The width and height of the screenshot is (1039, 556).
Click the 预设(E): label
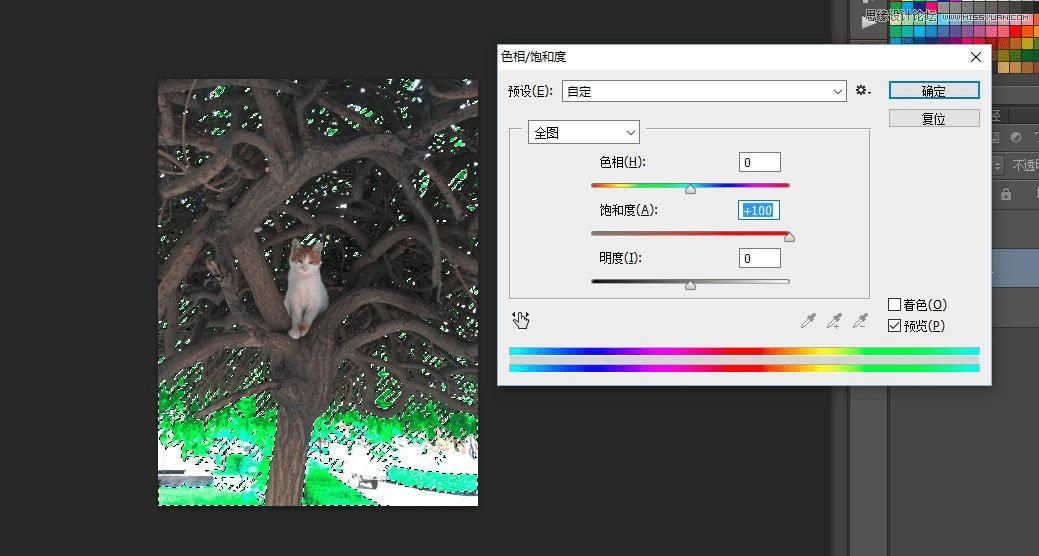(530, 91)
